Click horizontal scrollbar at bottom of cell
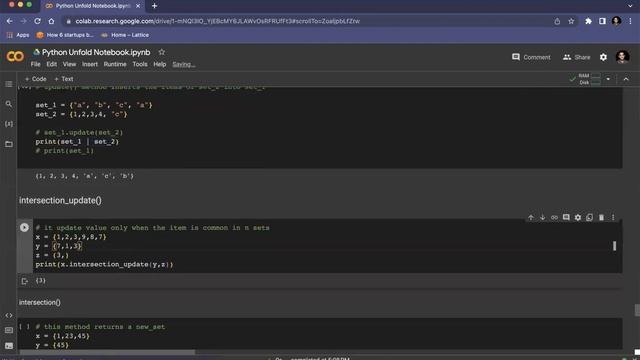Viewport: 640px width, 360px height. click(x=107, y=352)
